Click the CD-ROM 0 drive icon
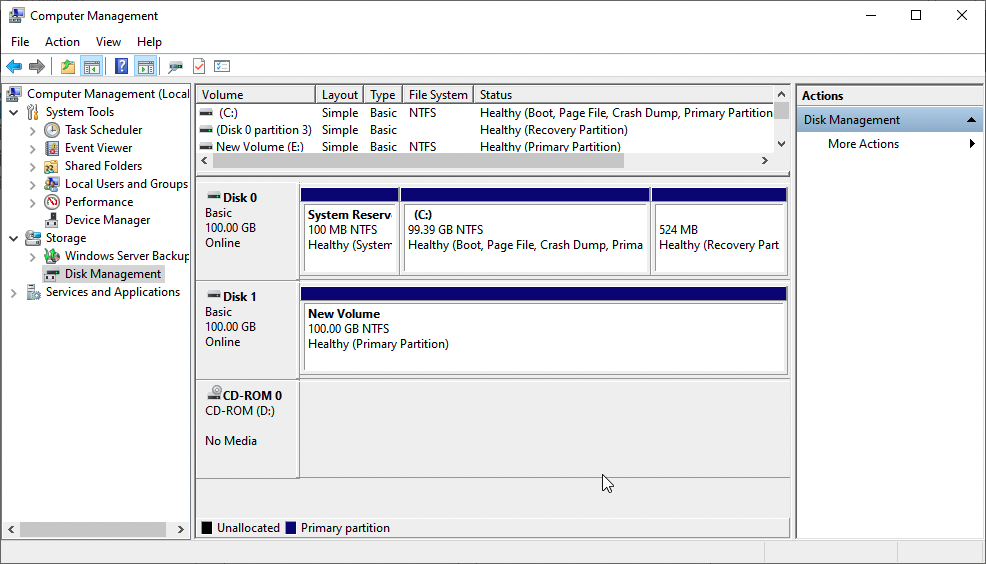 tap(214, 393)
